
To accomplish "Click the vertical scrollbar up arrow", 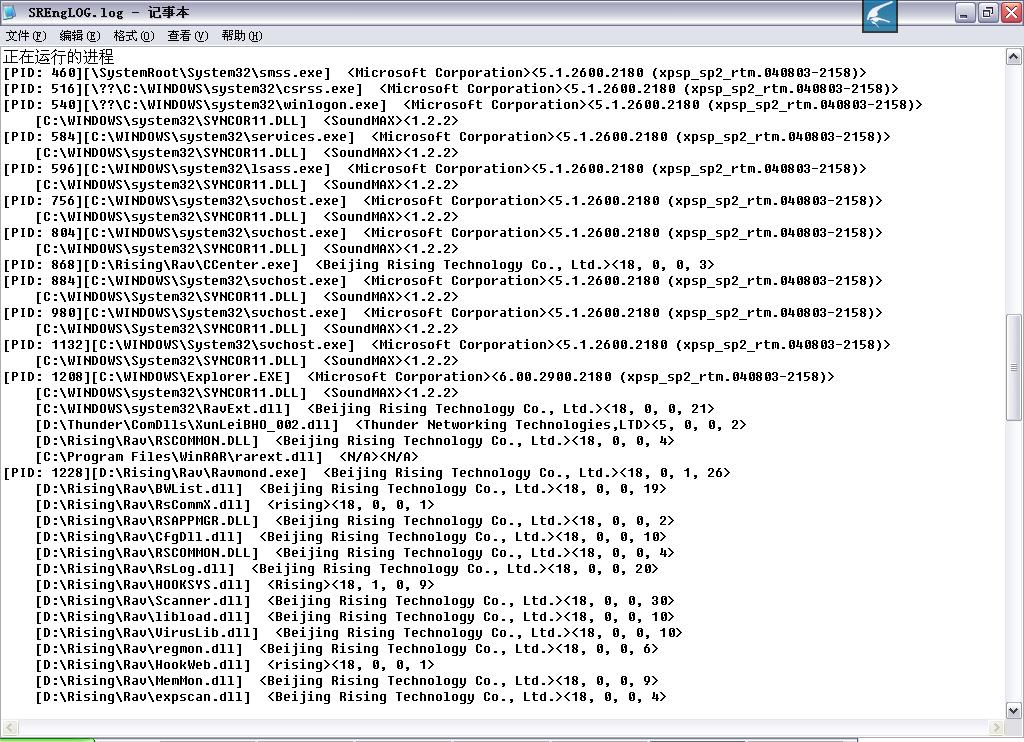I will point(1013,57).
